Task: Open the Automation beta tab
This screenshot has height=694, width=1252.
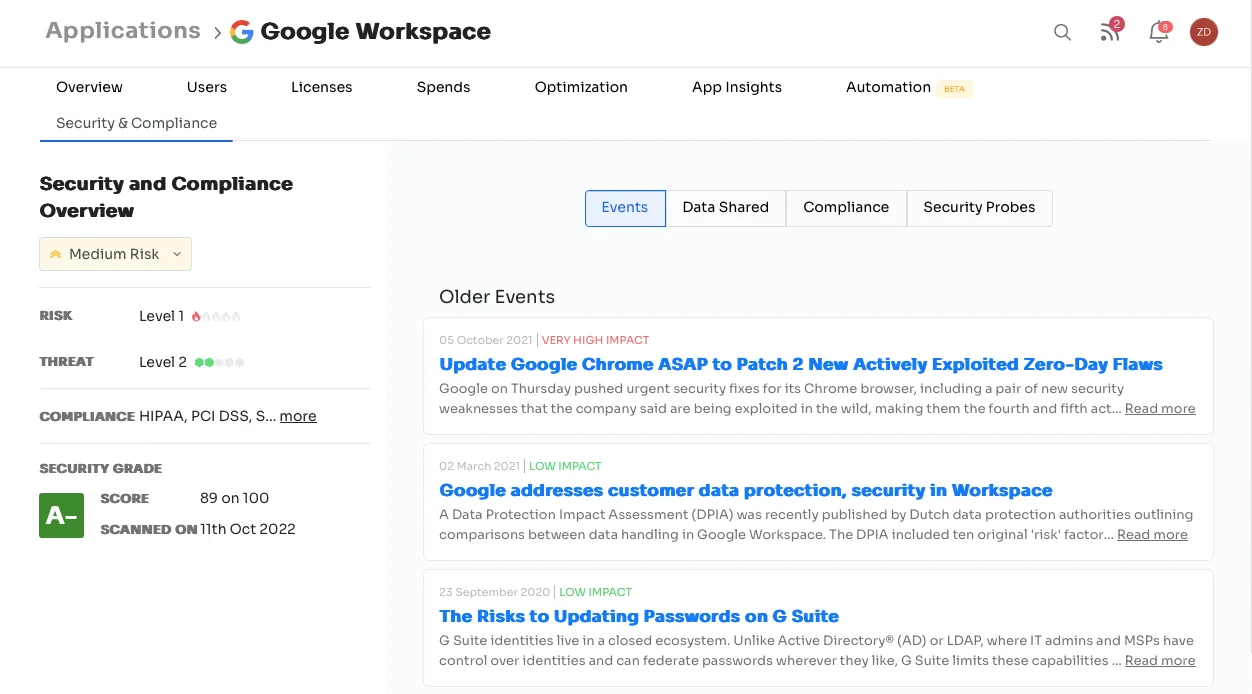Action: tap(909, 88)
